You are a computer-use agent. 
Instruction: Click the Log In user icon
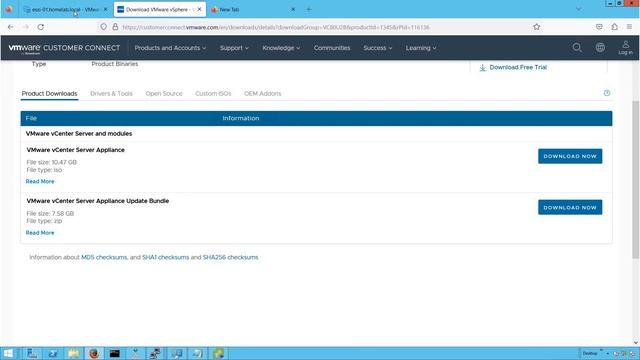[x=625, y=47]
